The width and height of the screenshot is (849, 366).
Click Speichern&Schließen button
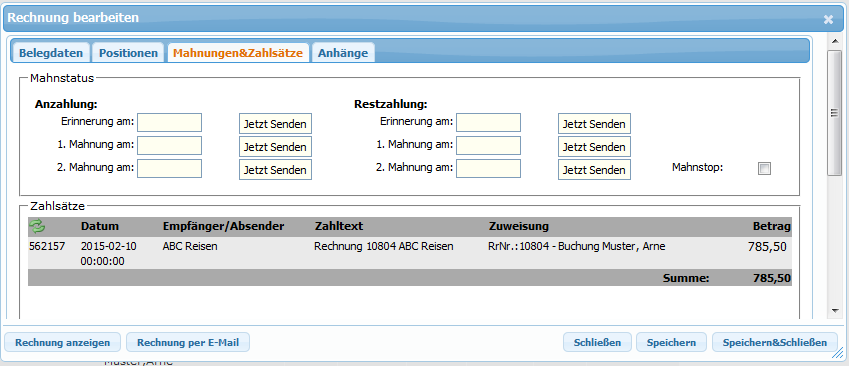coord(775,343)
